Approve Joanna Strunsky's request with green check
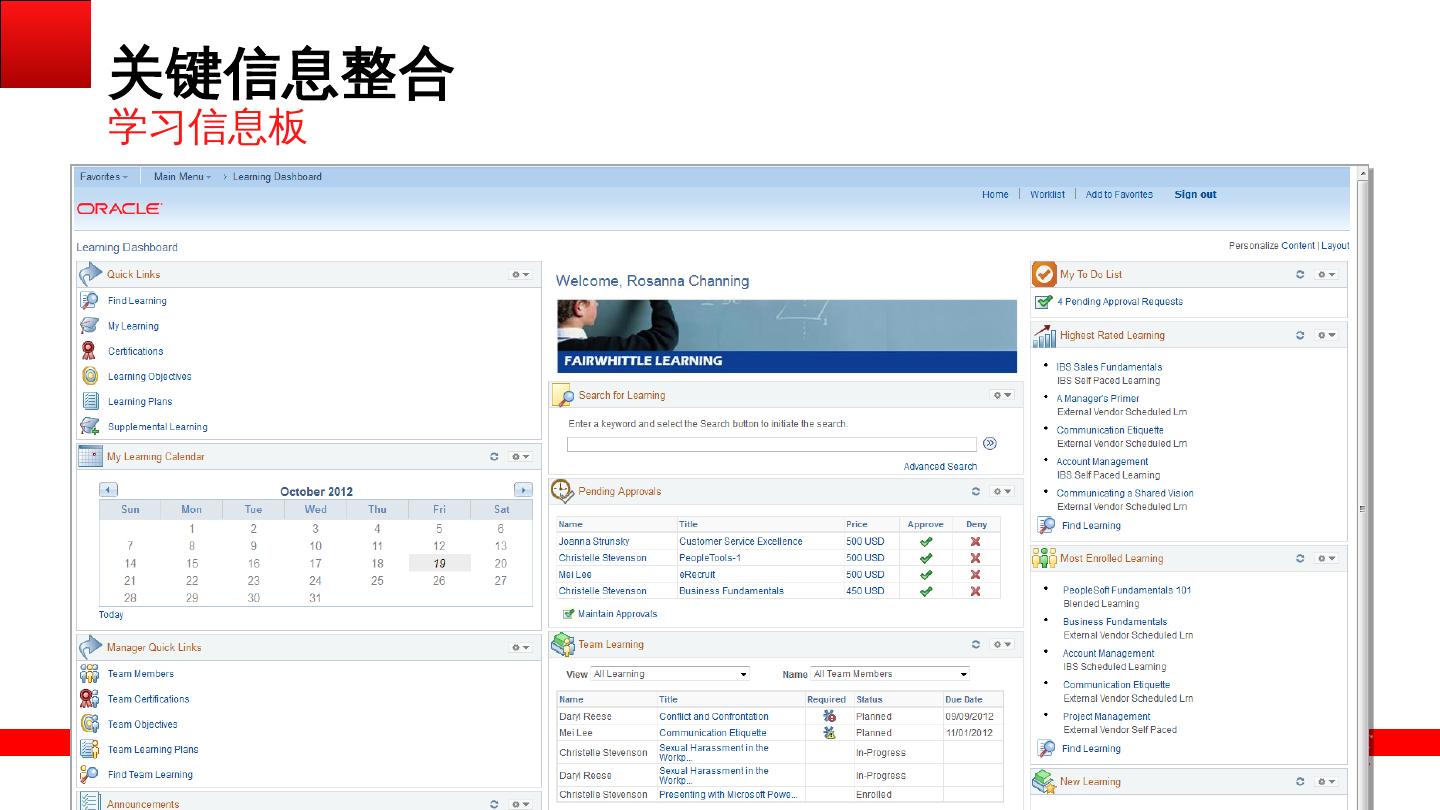This screenshot has height=810, width=1440. [x=926, y=541]
